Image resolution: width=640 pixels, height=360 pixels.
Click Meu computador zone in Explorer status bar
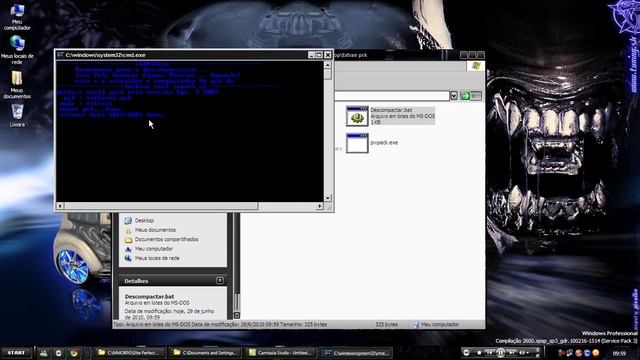pyautogui.click(x=436, y=324)
